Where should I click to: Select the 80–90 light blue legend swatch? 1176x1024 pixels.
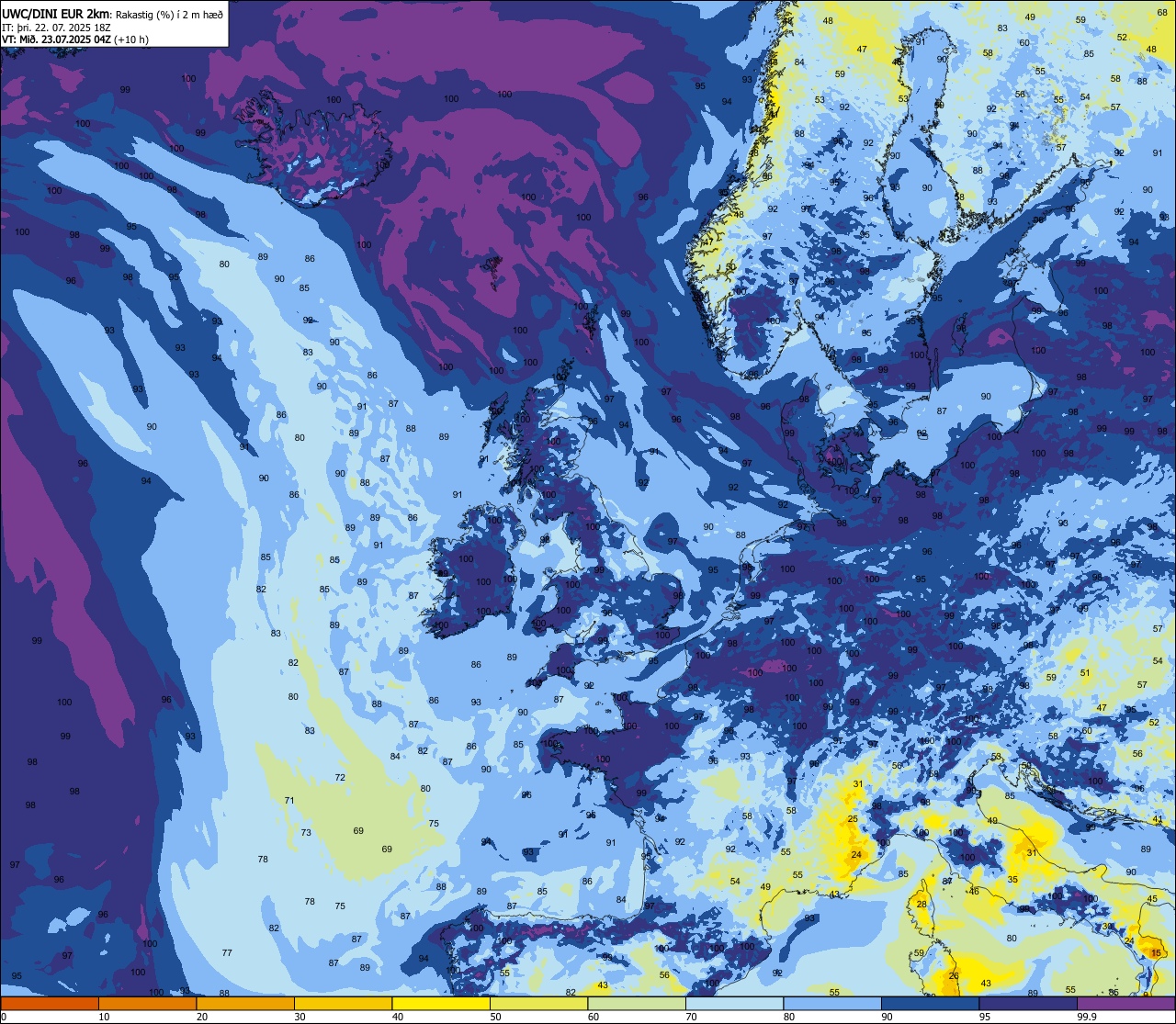click(x=832, y=1003)
